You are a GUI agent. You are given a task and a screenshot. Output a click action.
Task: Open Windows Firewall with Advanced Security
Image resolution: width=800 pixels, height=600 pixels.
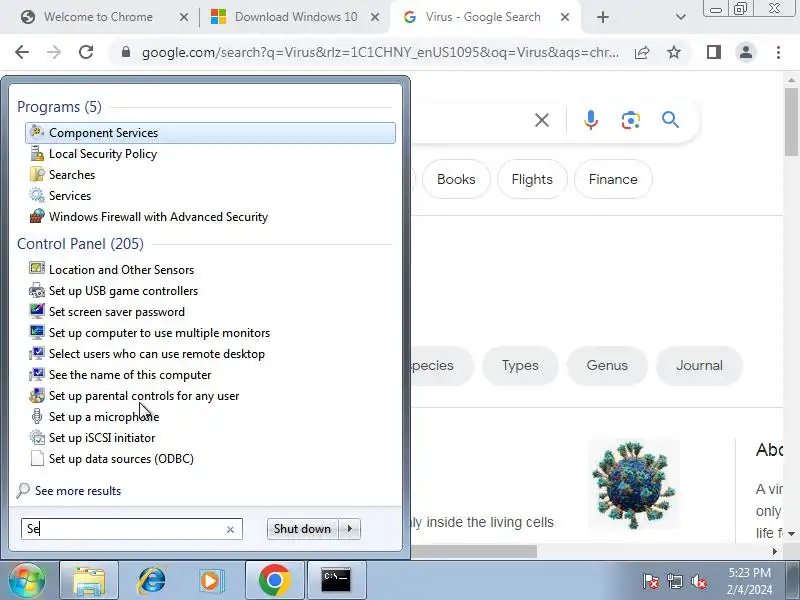pyautogui.click(x=158, y=217)
